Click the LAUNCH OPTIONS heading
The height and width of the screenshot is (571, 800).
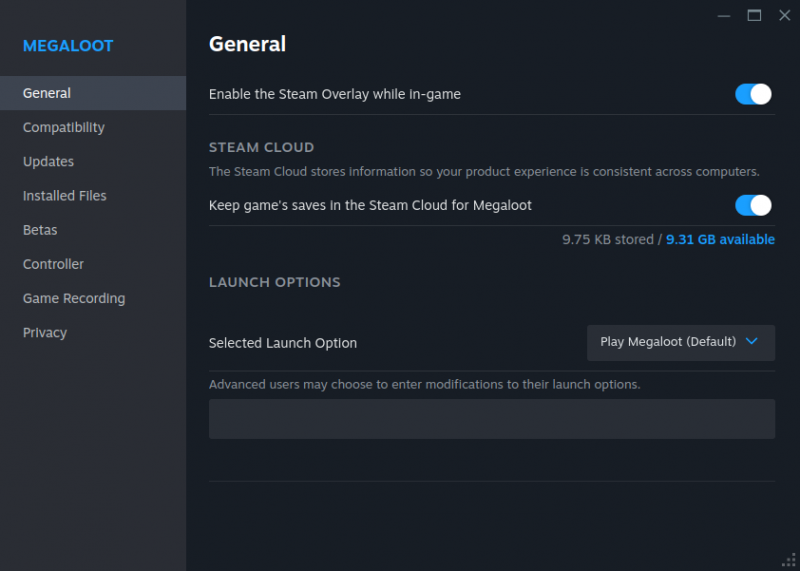pyautogui.click(x=274, y=282)
